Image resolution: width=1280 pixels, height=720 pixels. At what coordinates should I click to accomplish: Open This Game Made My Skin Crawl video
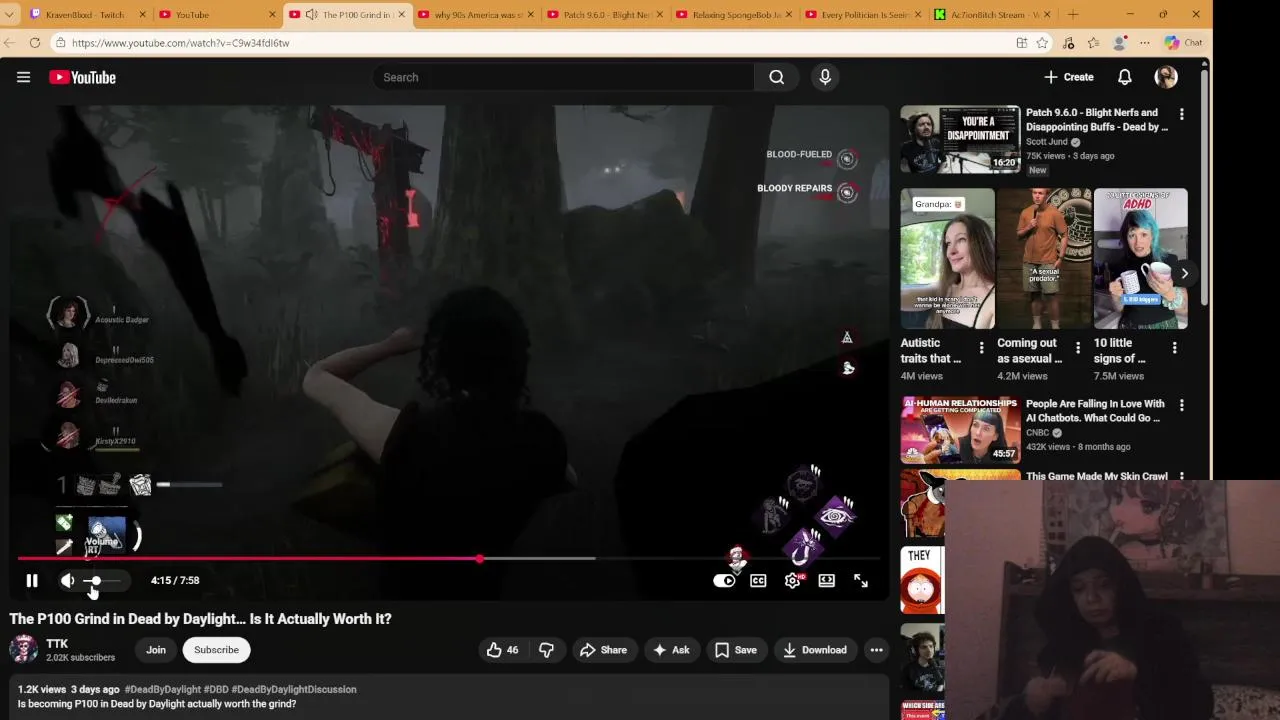point(1096,477)
